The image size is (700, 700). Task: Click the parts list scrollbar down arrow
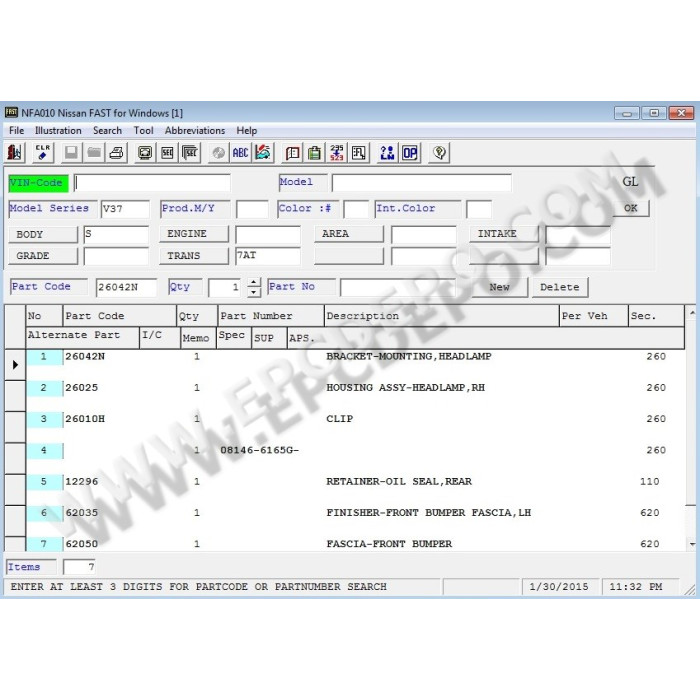coord(692,544)
